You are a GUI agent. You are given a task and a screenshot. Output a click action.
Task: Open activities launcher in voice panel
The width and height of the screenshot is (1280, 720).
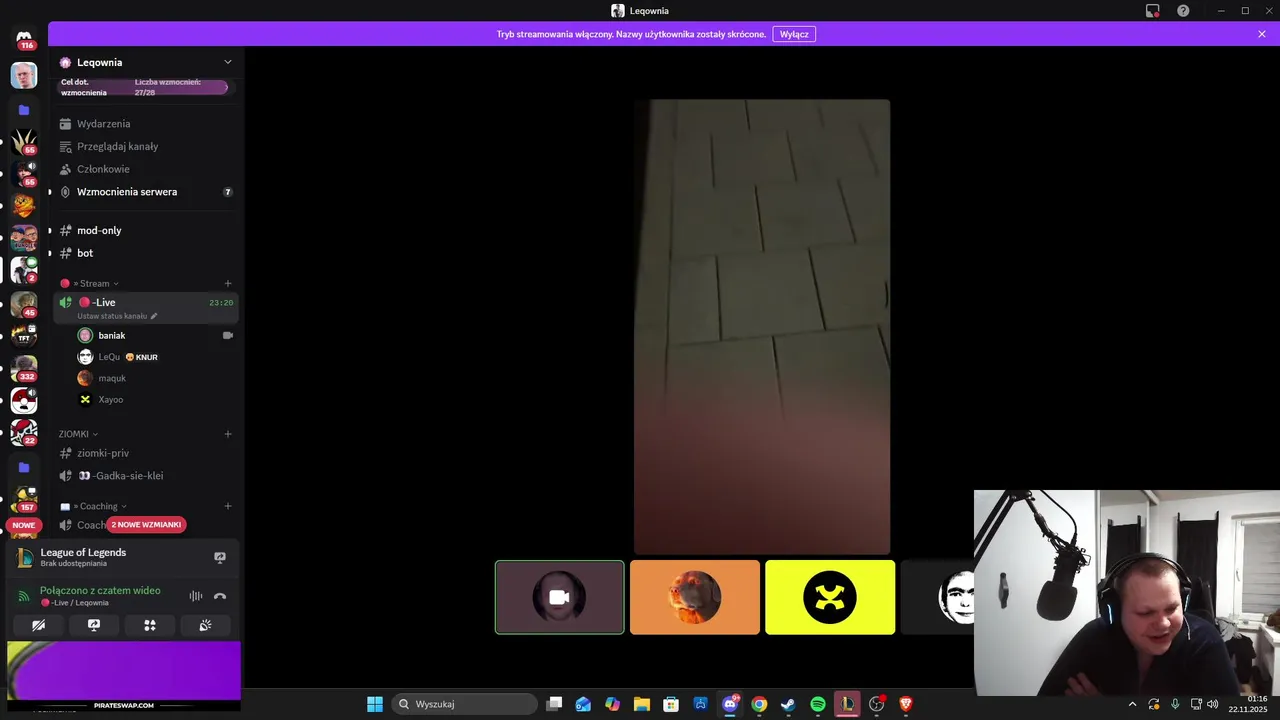coord(150,625)
